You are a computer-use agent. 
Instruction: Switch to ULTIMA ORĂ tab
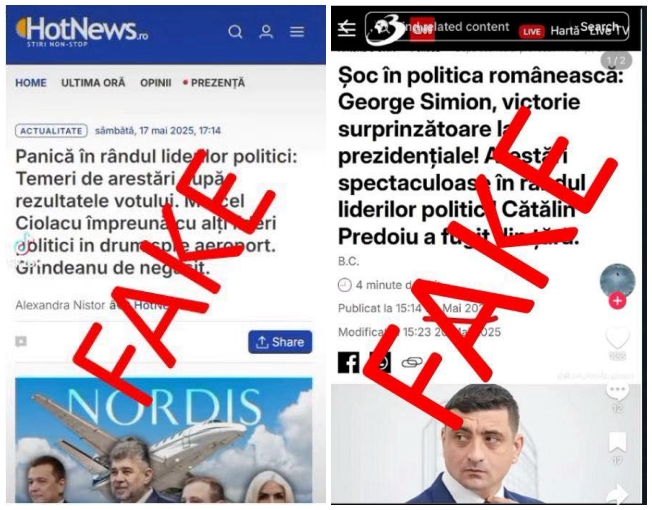pos(93,83)
